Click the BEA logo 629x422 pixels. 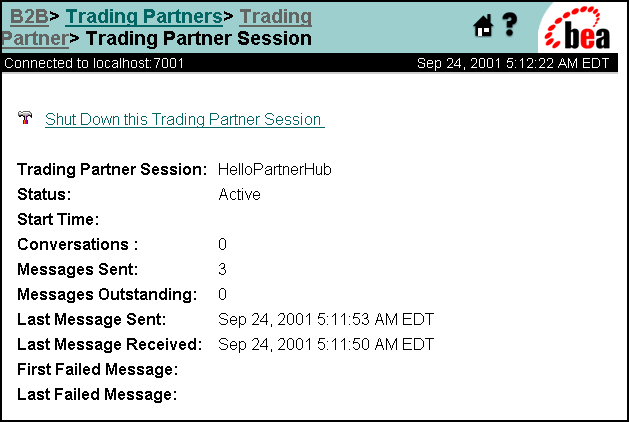577,28
